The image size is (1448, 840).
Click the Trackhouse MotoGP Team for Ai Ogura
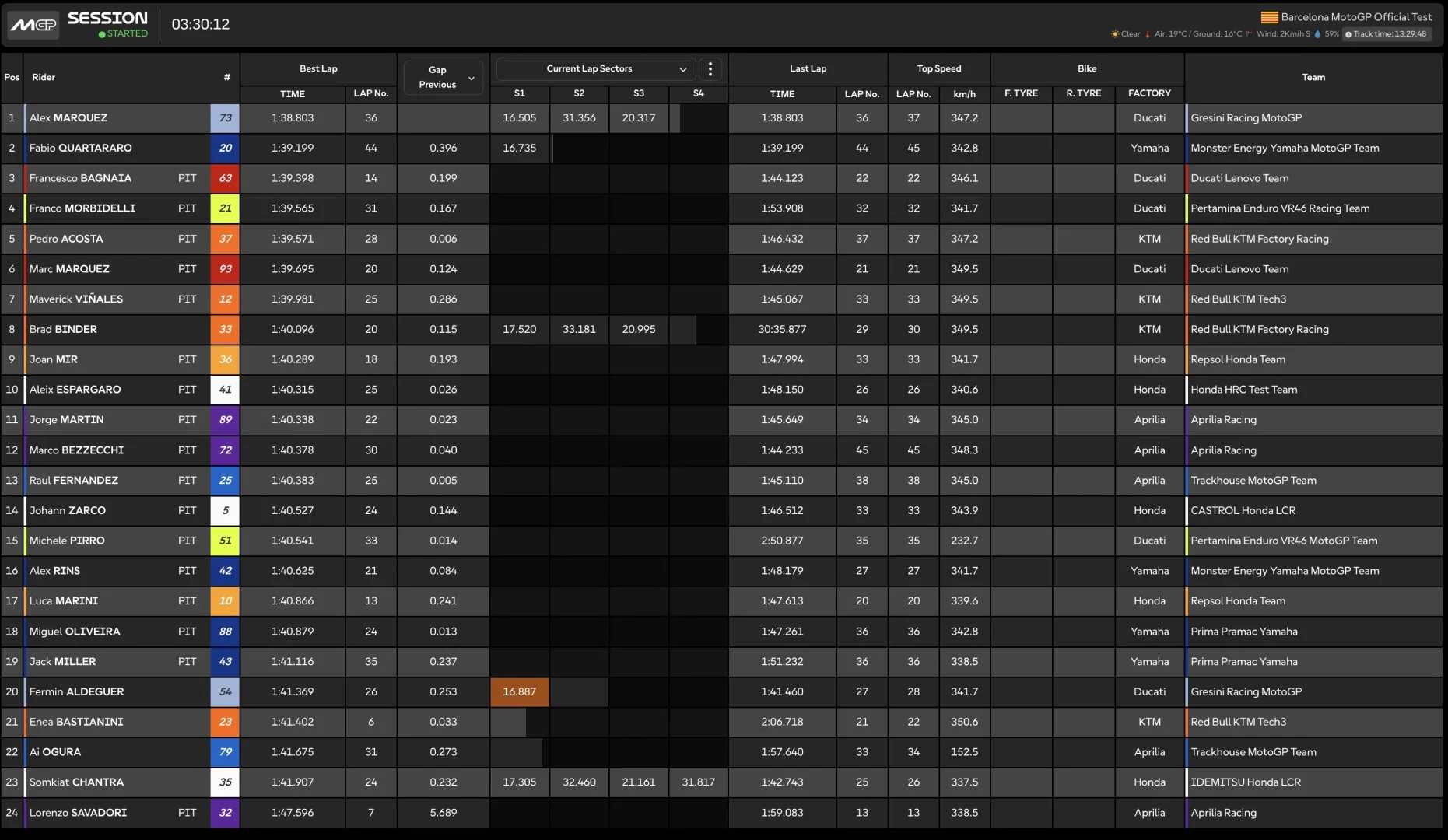(x=1253, y=752)
